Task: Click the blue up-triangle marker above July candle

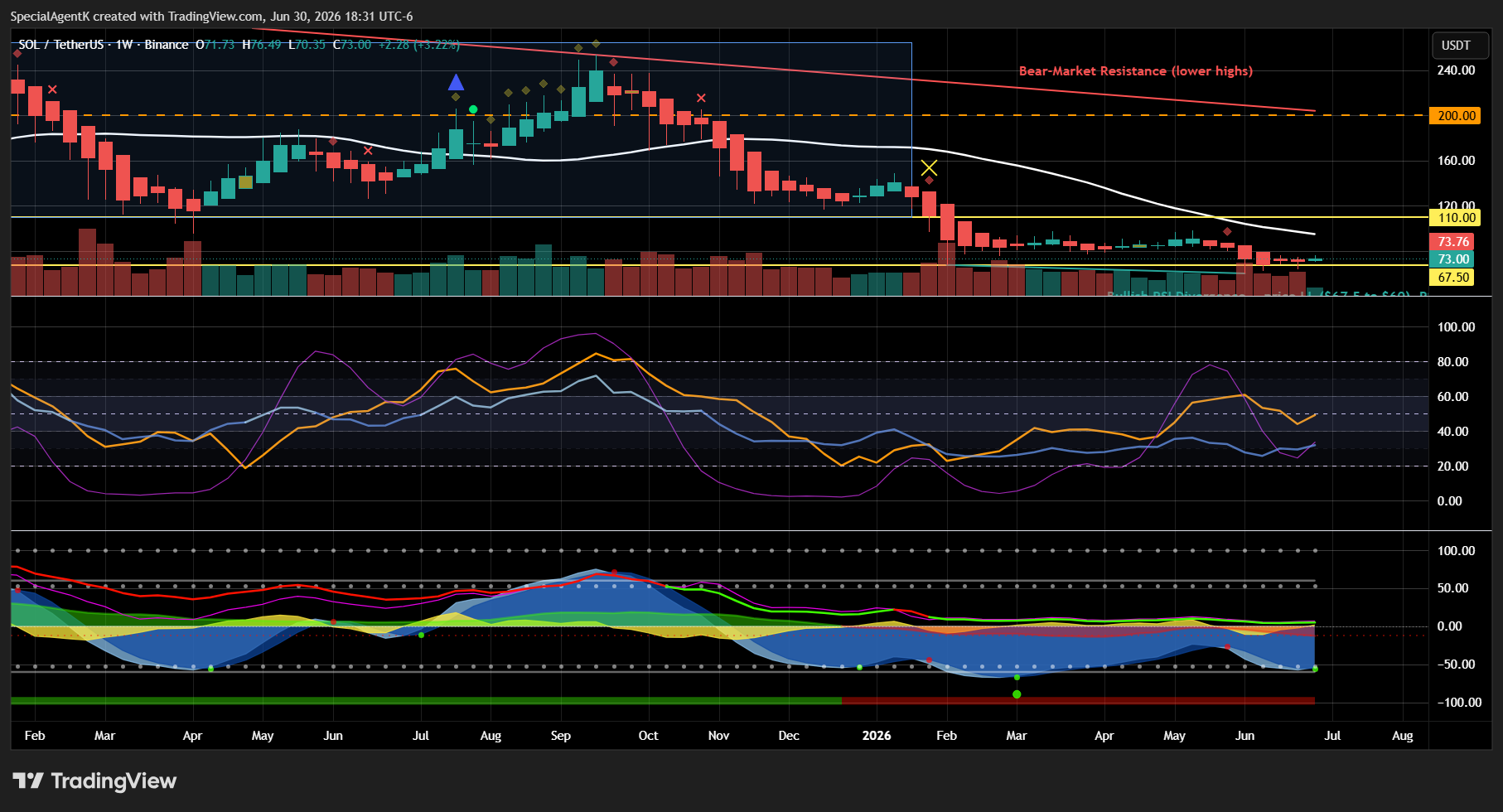Action: (456, 82)
